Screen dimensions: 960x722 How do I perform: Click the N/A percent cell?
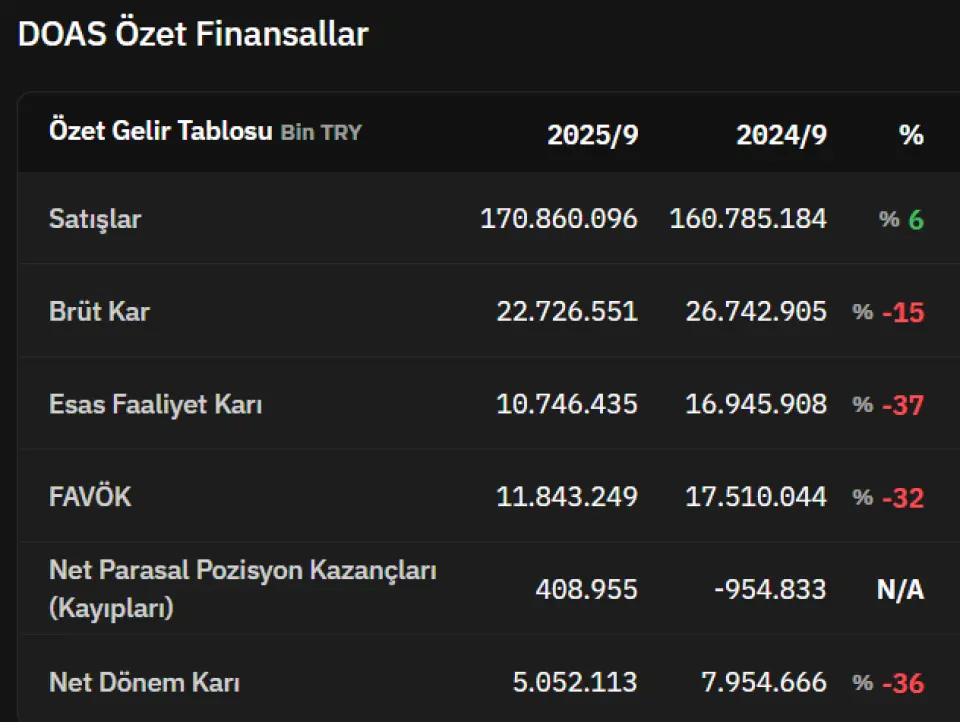(900, 590)
